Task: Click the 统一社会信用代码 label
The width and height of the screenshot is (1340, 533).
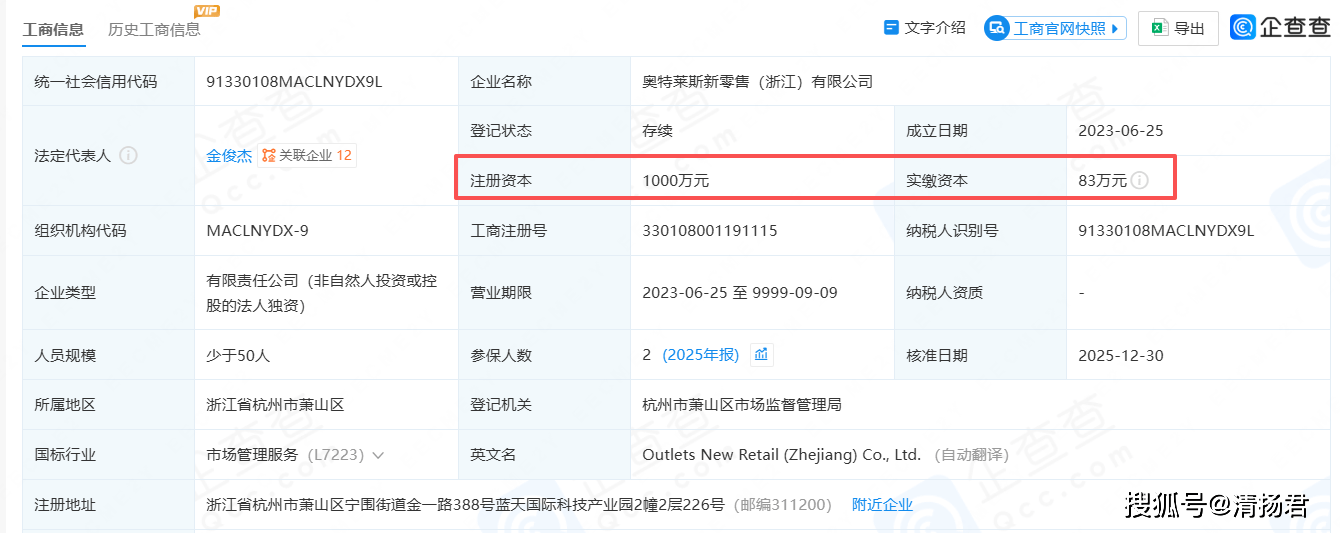Action: click(x=96, y=81)
